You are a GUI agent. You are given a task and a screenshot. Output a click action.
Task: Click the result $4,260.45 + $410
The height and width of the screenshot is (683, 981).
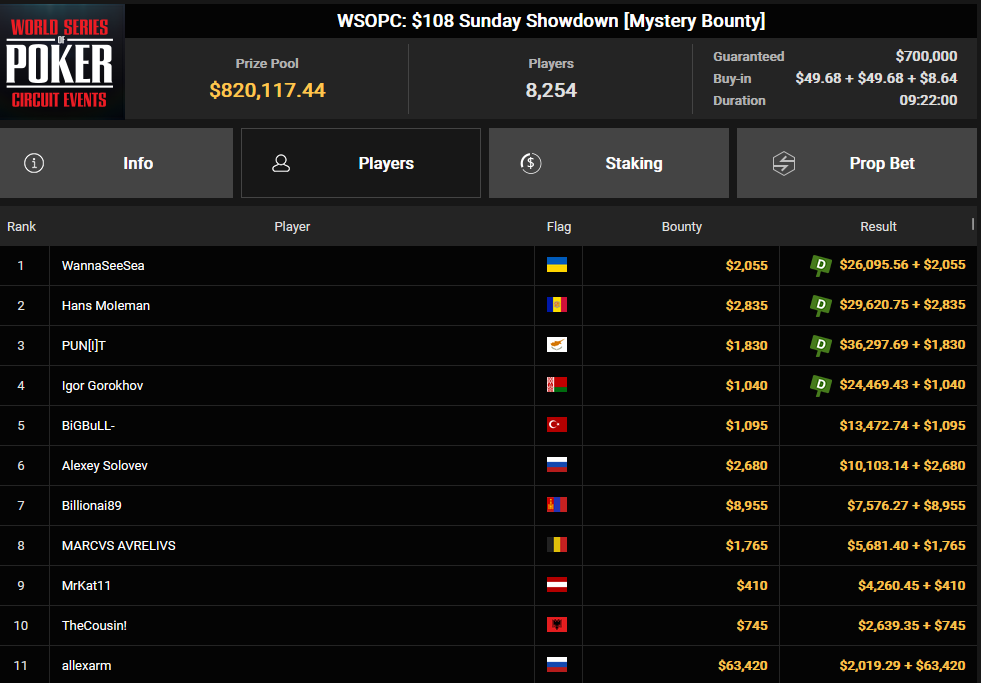coord(912,585)
